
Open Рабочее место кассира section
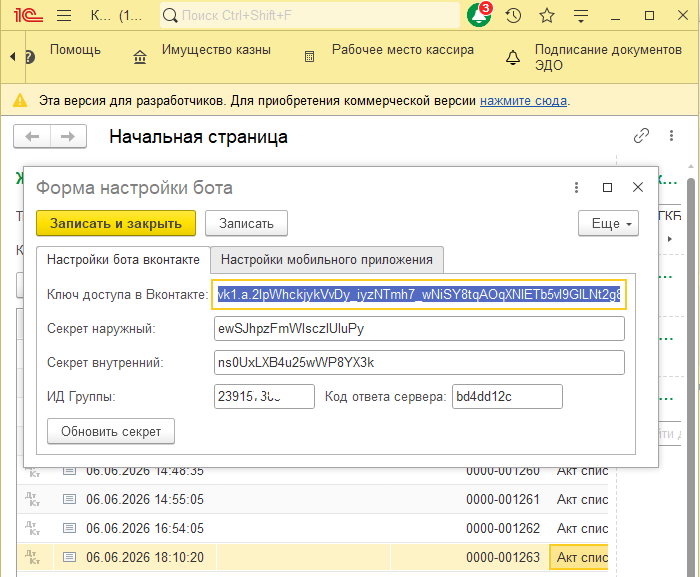coord(403,50)
